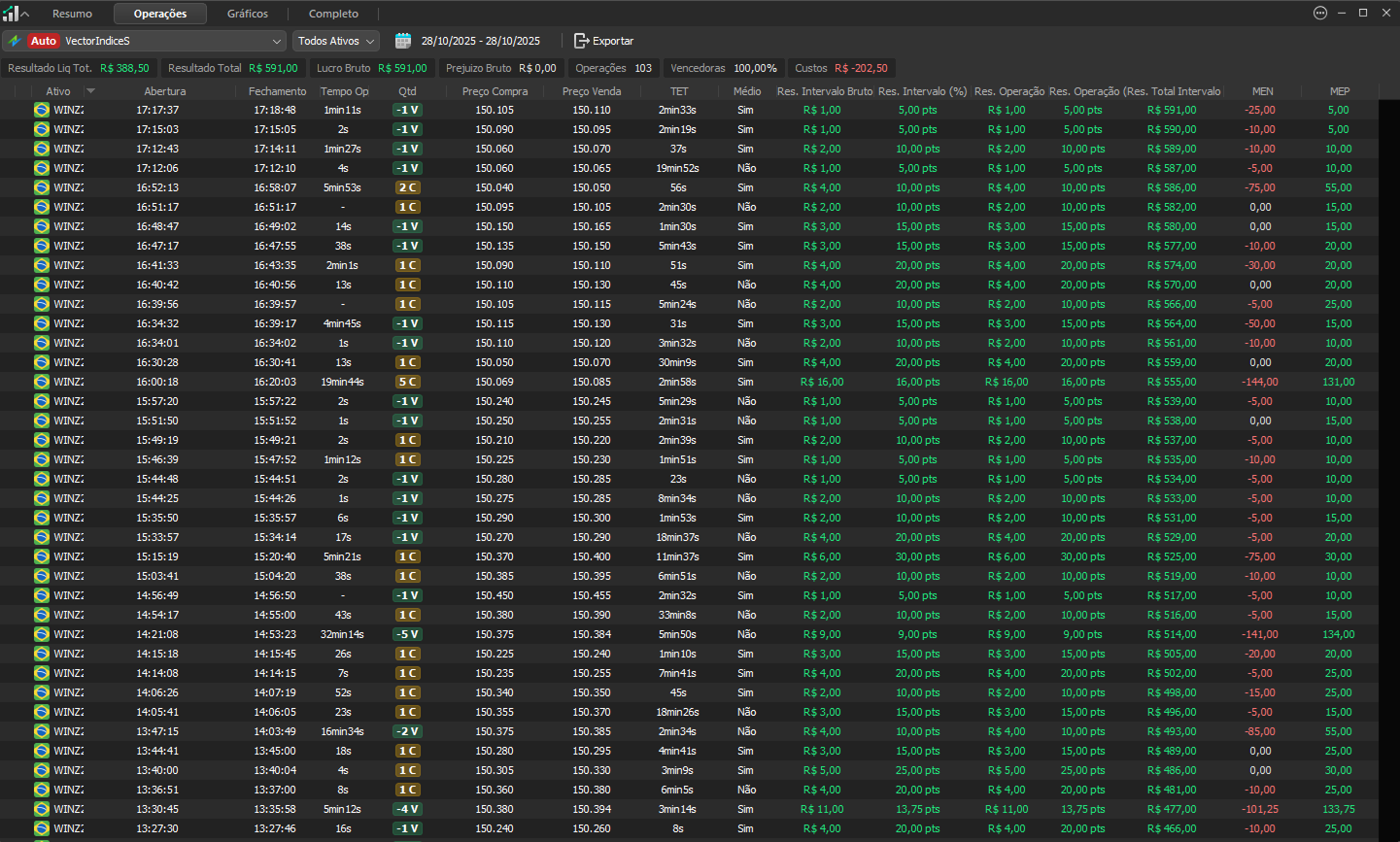The image size is (1400, 842).
Task: Click the 28/10/2025 date range text
Action: [x=480, y=41]
